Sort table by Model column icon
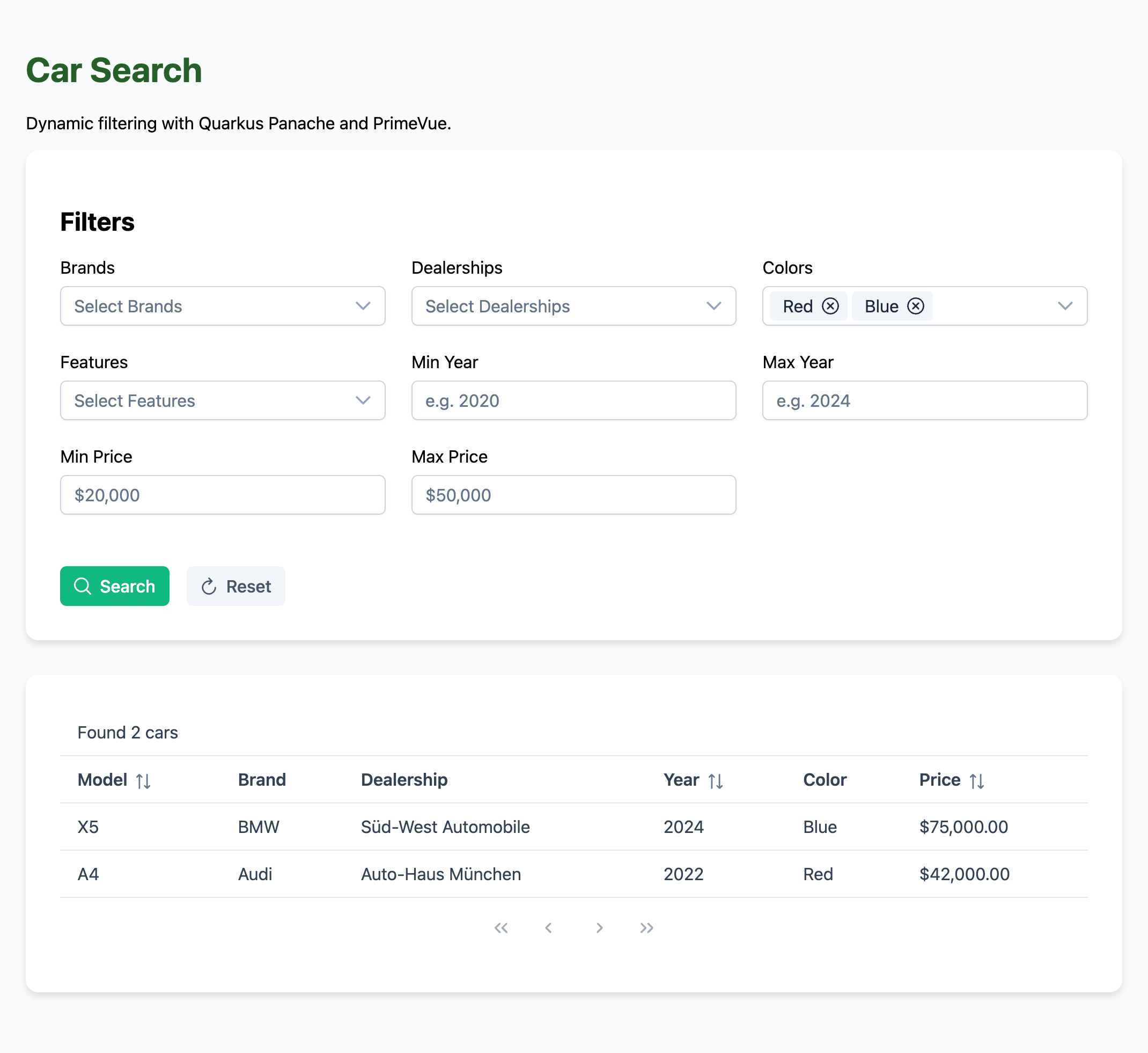Viewport: 1148px width, 1053px height. click(x=143, y=781)
